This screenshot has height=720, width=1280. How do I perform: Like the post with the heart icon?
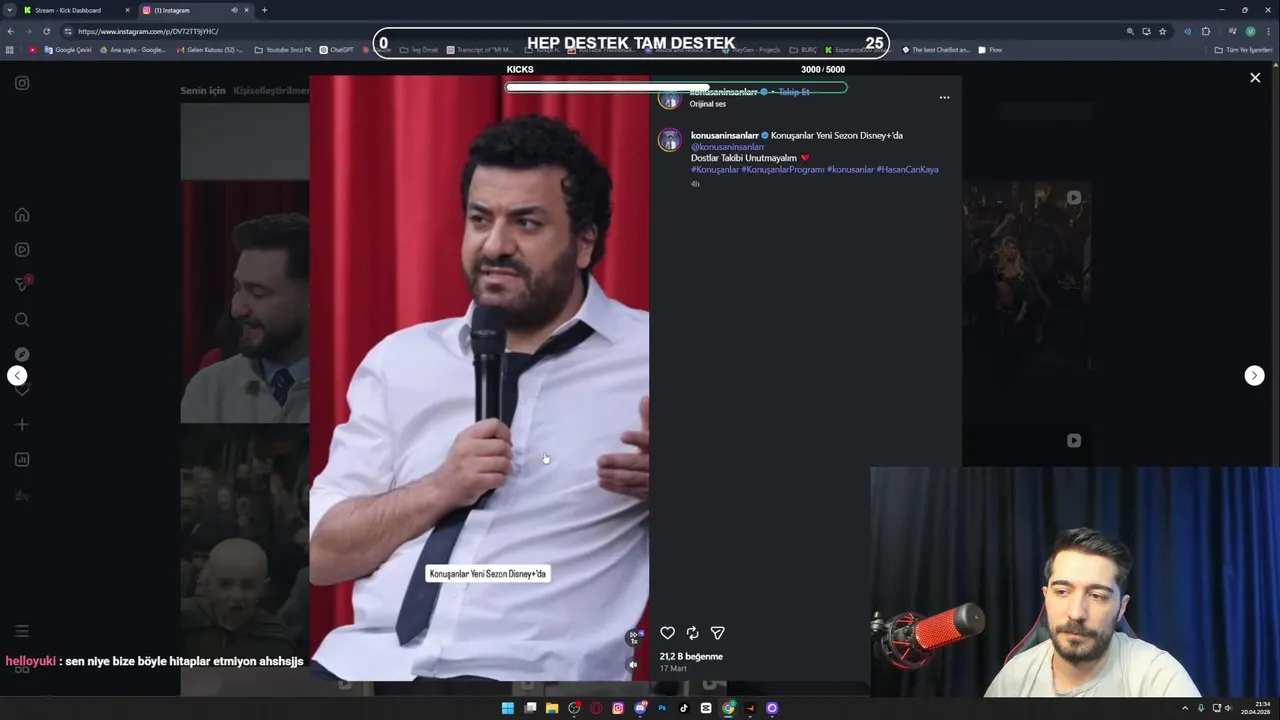pos(667,633)
